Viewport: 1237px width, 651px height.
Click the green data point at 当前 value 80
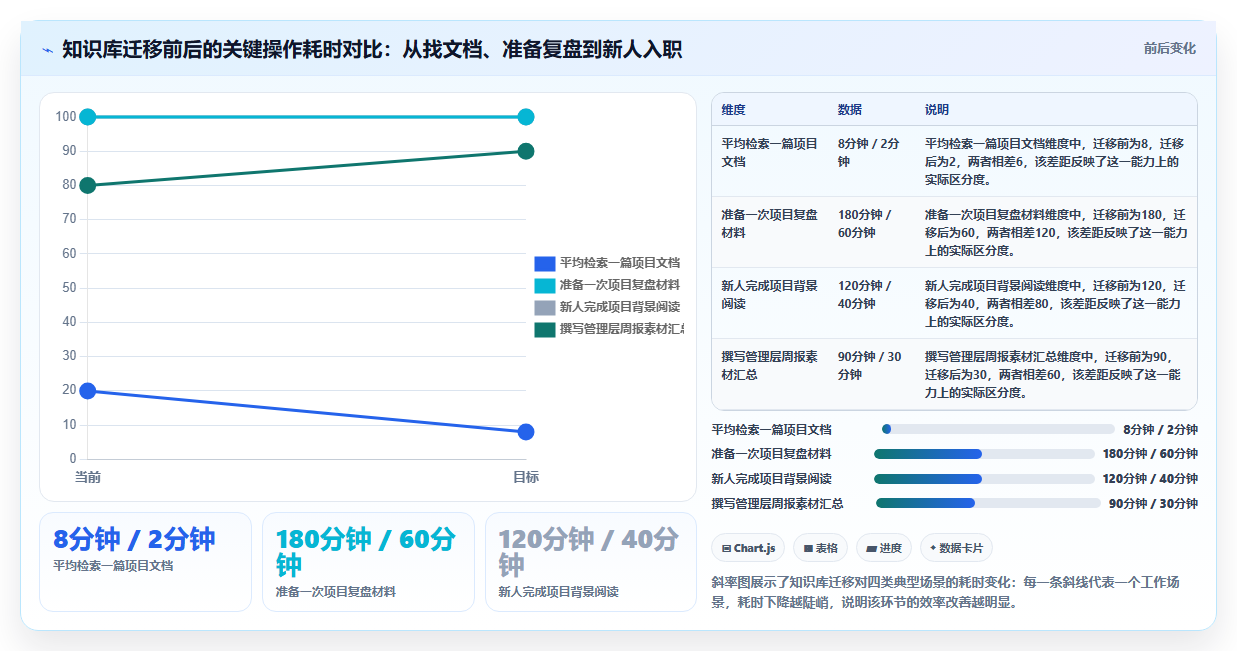(87, 185)
